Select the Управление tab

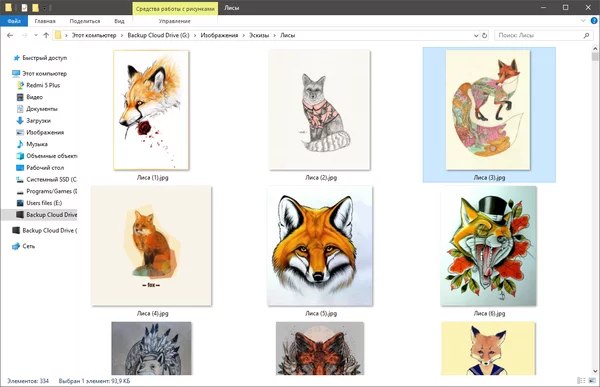pos(174,21)
